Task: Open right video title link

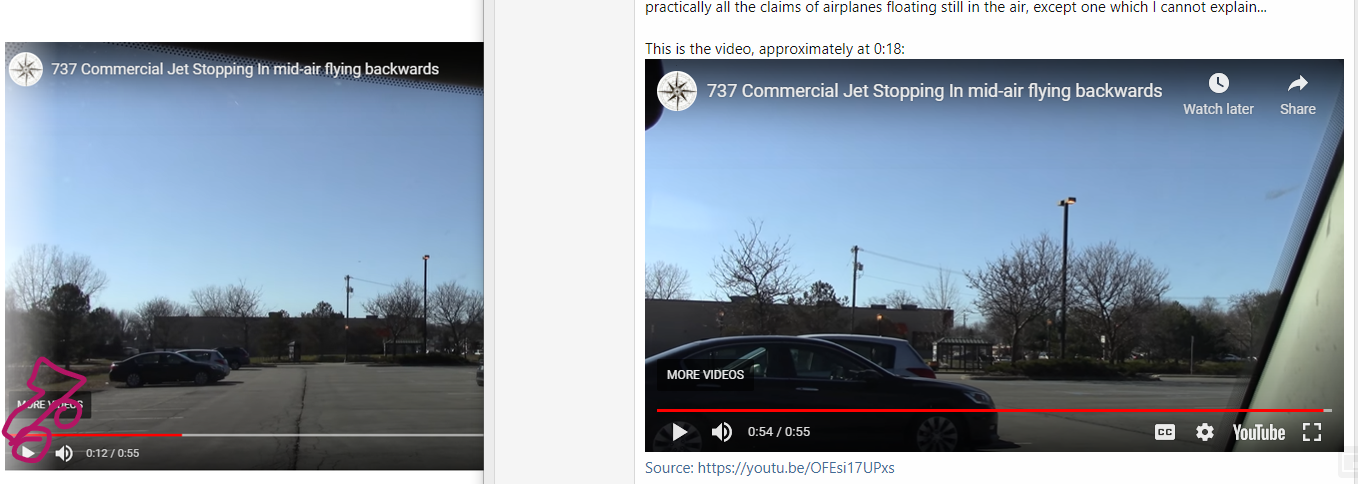Action: [x=934, y=91]
